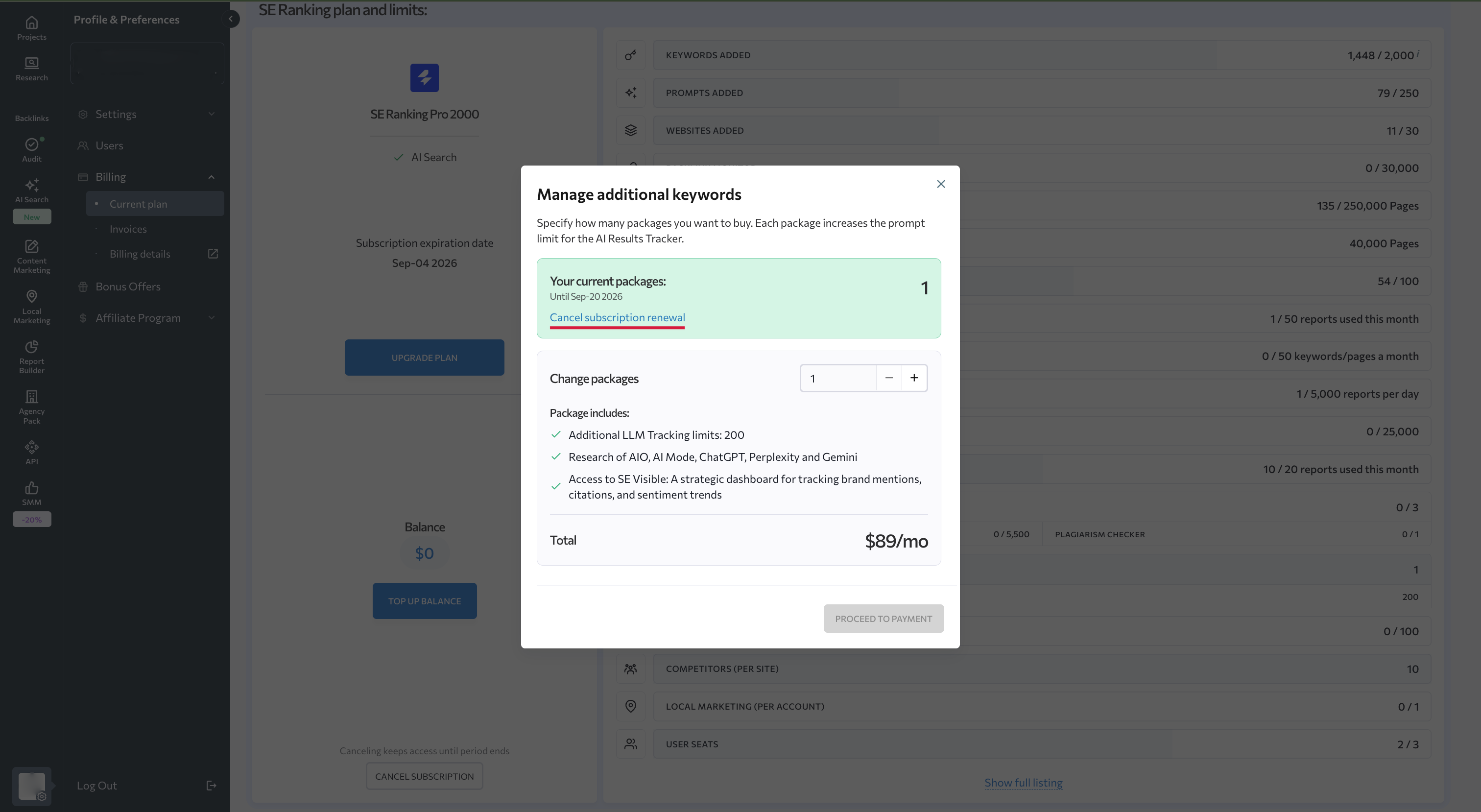Click the account info box in sidebar
1481x812 pixels.
[147, 63]
